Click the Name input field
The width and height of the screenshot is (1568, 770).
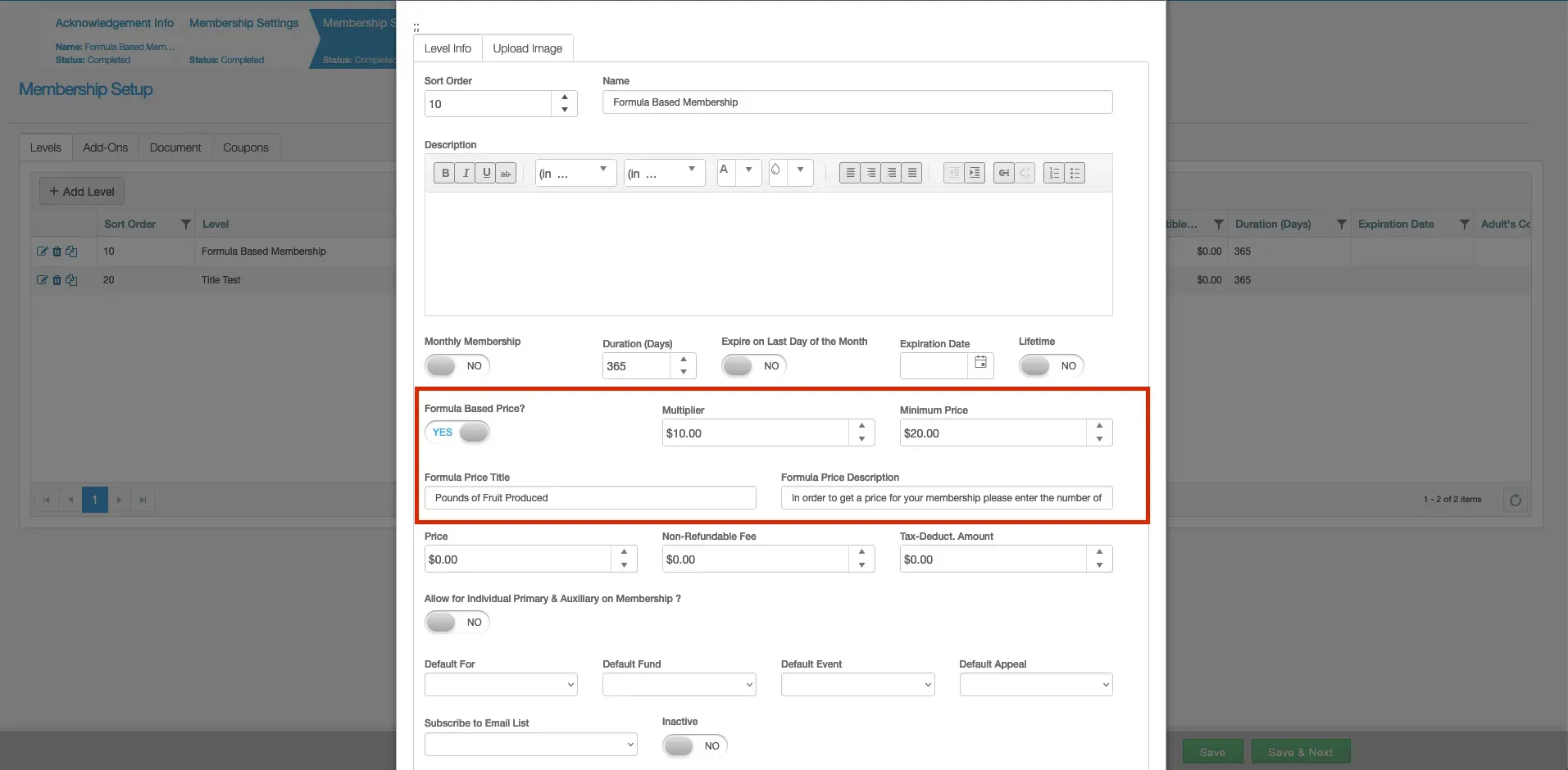pyautogui.click(x=857, y=102)
